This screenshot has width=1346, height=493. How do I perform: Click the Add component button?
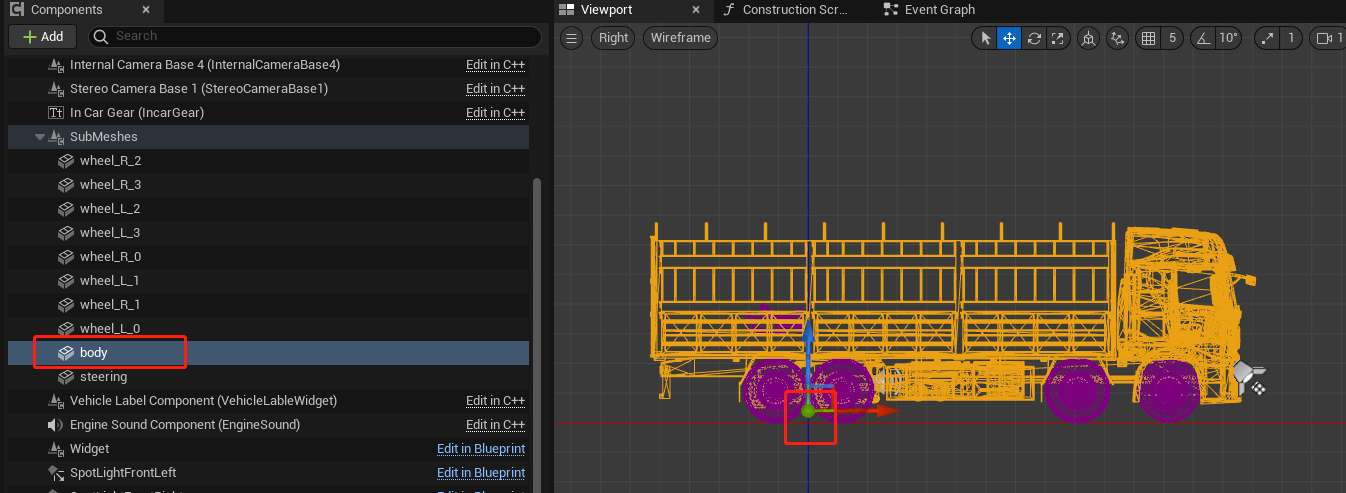pos(43,36)
